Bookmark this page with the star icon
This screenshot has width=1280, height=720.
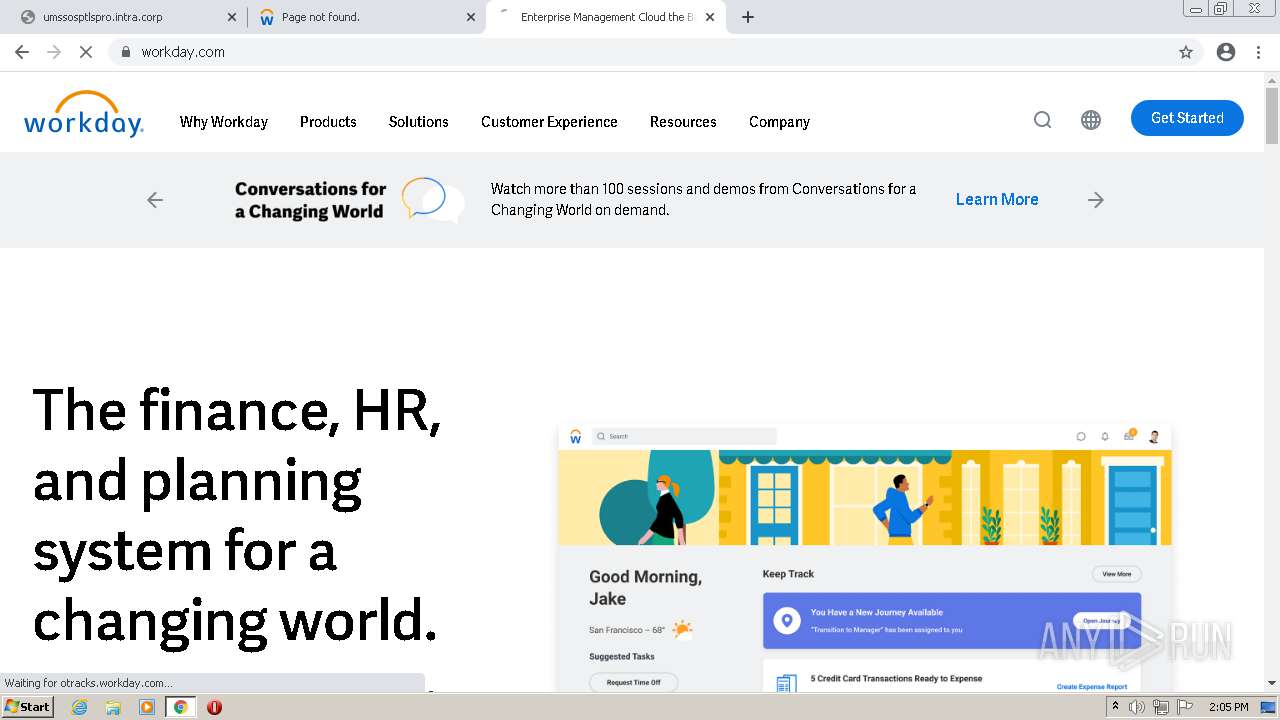click(x=1186, y=52)
